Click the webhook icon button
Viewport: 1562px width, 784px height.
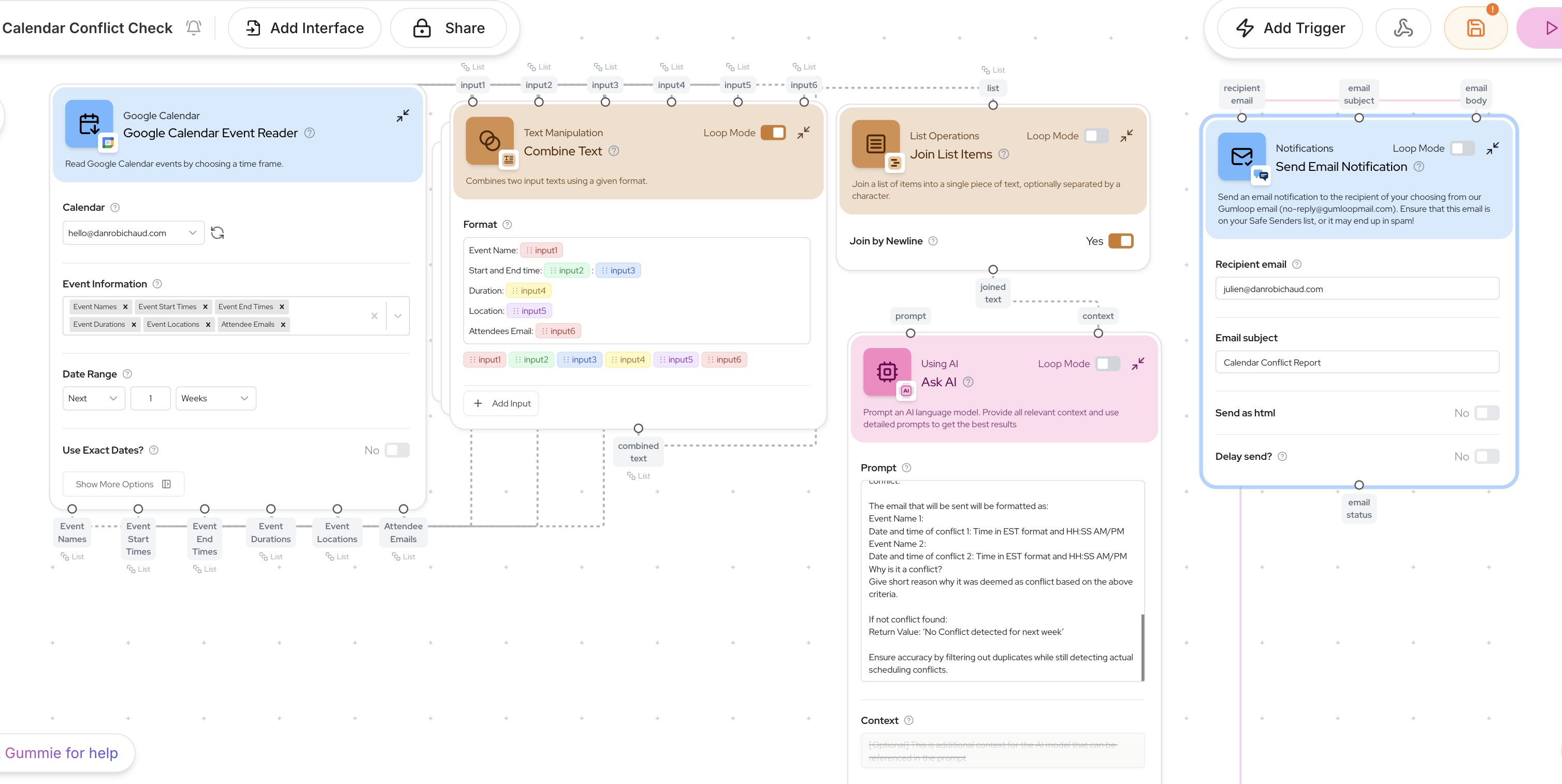pyautogui.click(x=1402, y=28)
